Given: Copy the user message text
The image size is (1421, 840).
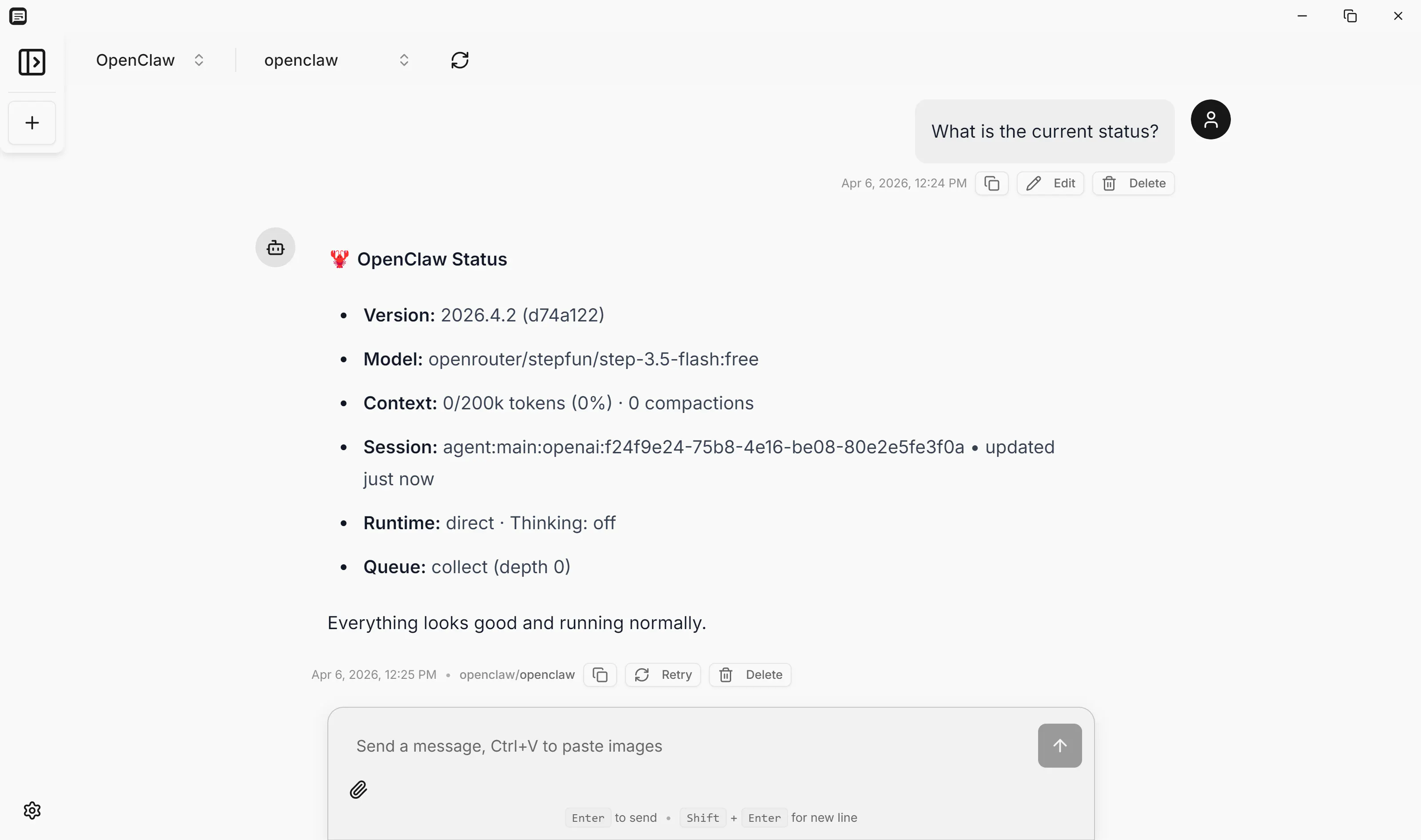Looking at the screenshot, I should (992, 183).
